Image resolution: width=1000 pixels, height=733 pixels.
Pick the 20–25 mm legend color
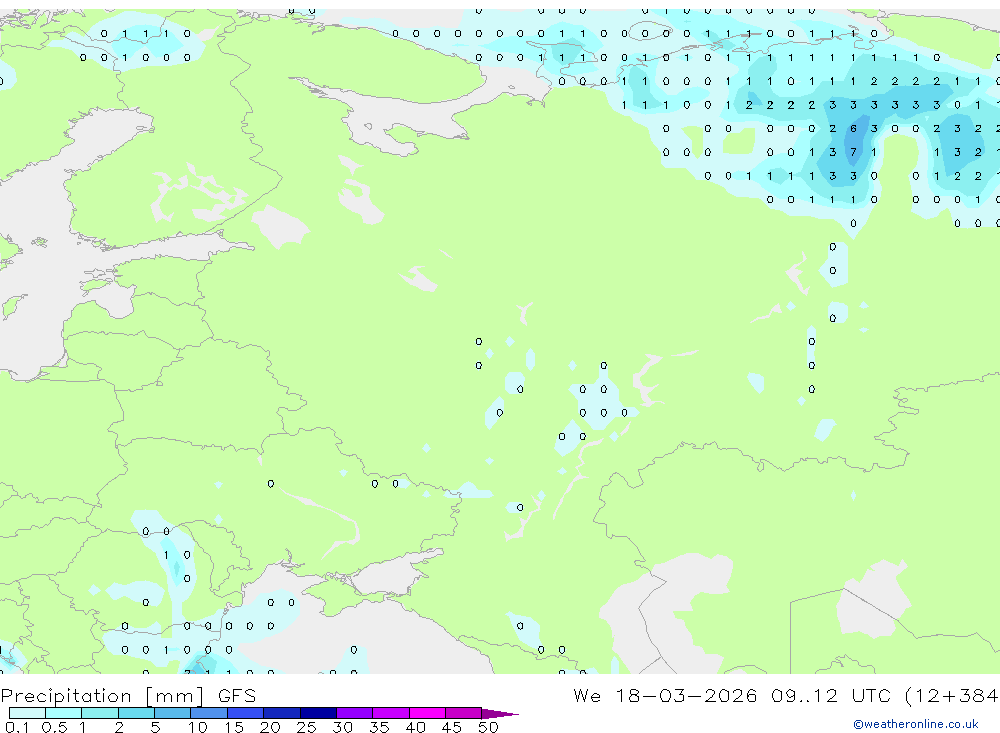click(x=282, y=713)
